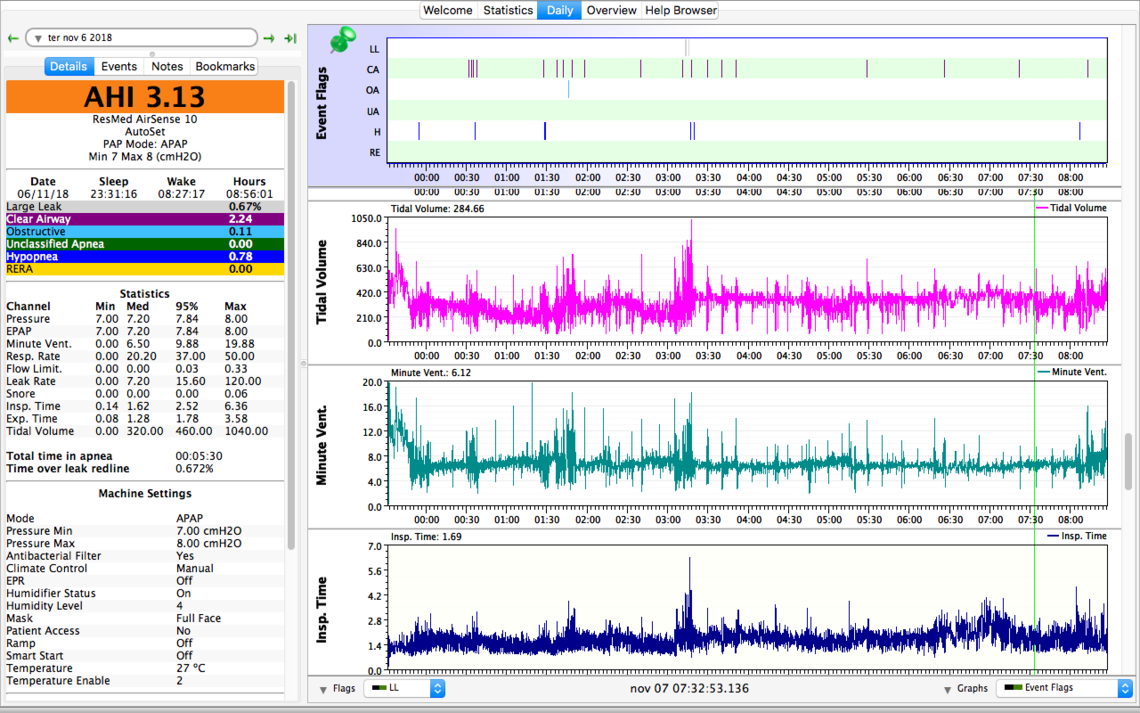Go to previous day with left arrow
The height and width of the screenshot is (713, 1140).
13,38
